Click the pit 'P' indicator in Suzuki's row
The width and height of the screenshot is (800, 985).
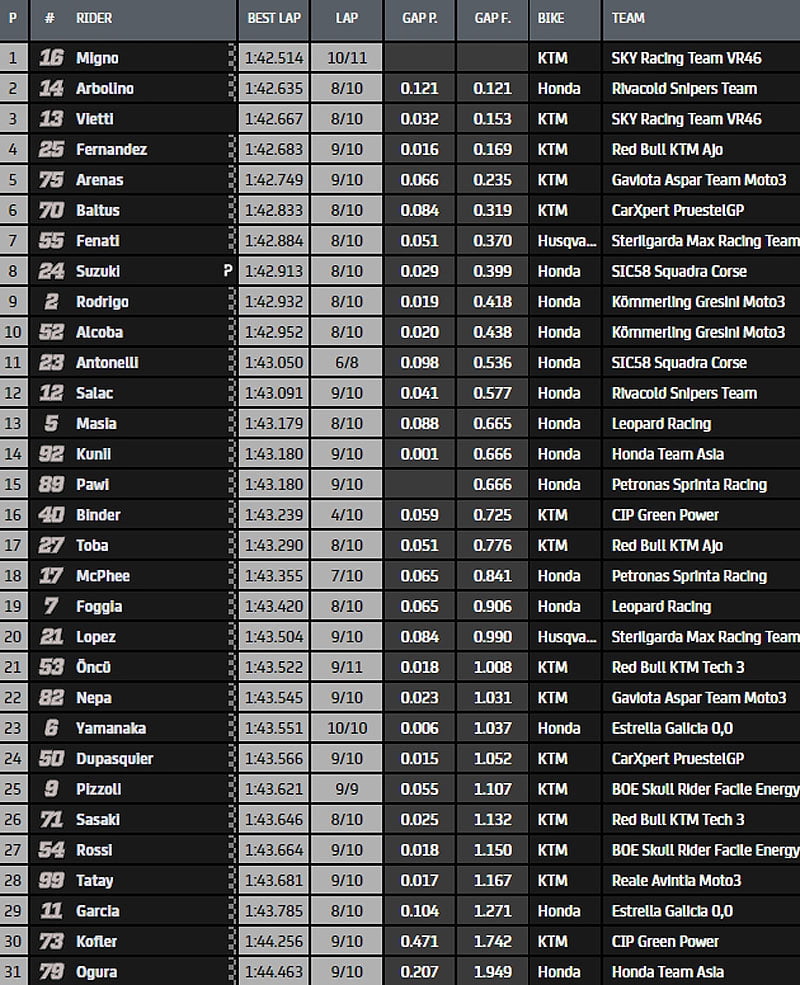click(x=227, y=271)
